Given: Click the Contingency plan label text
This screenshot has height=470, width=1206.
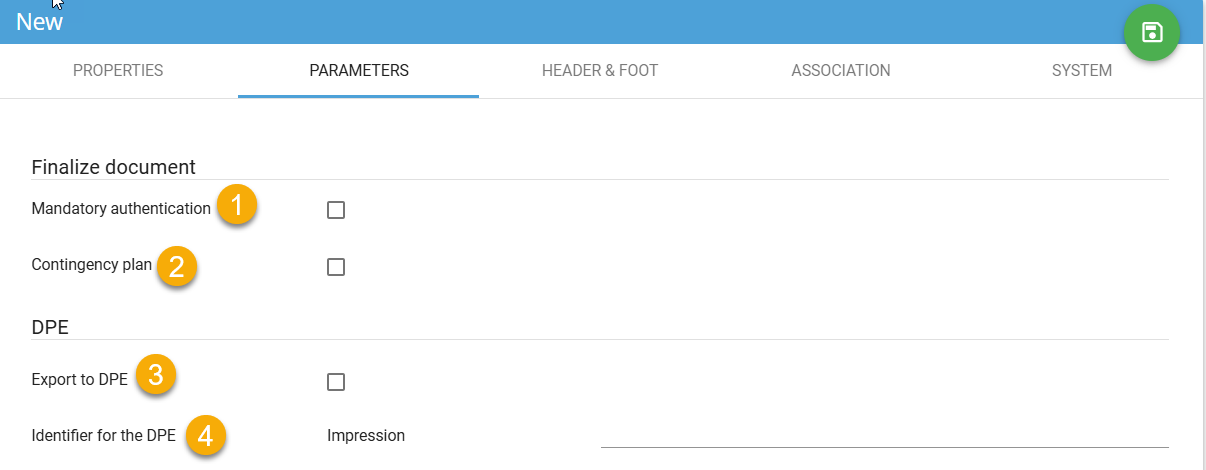Looking at the screenshot, I should tap(92, 266).
